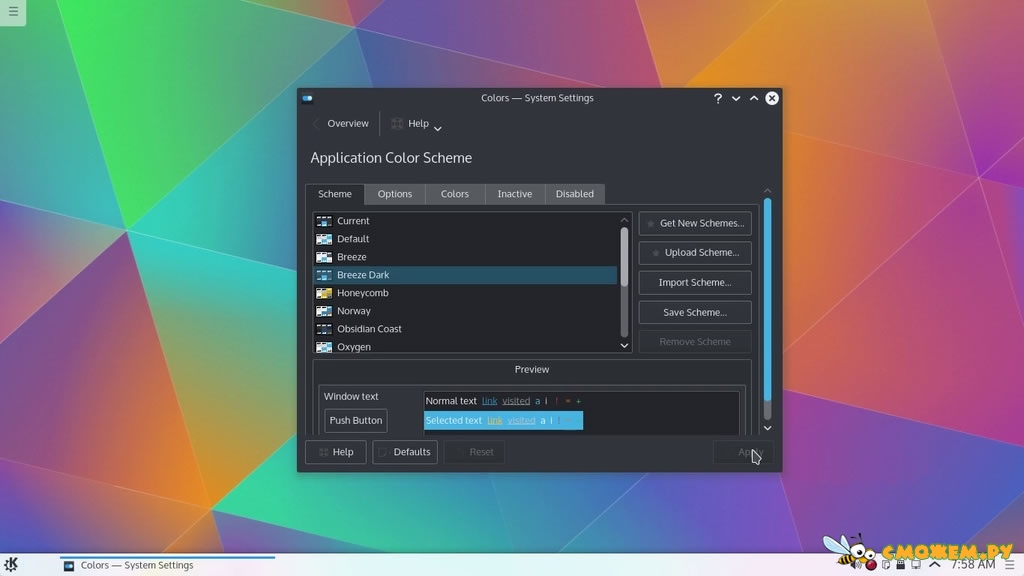The width and height of the screenshot is (1024, 576).
Task: Click the Colors — System Settings taskbar entry
Action: coord(167,565)
